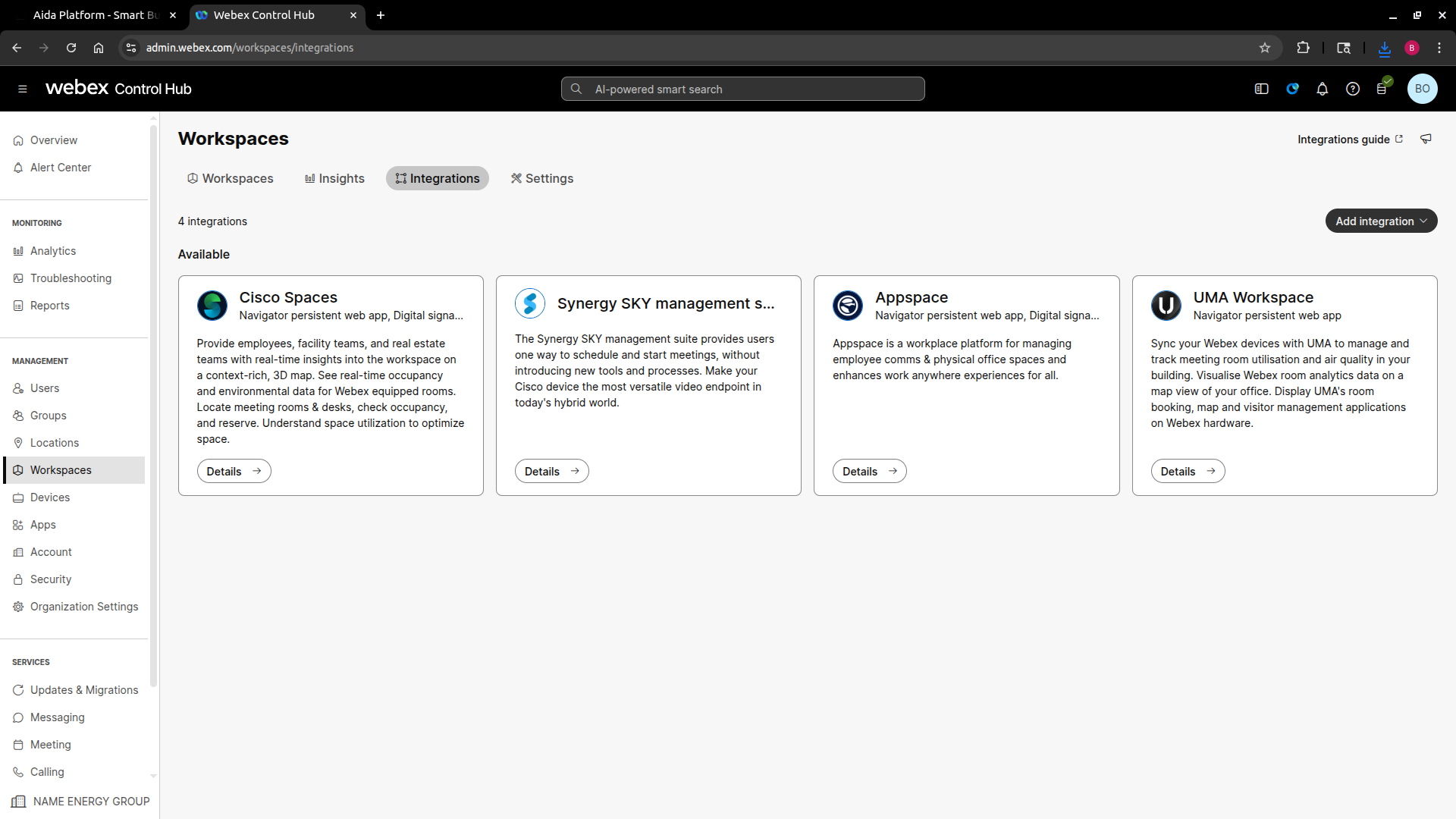
Task: Open the notifications bell in Control Hub
Action: pyautogui.click(x=1323, y=89)
